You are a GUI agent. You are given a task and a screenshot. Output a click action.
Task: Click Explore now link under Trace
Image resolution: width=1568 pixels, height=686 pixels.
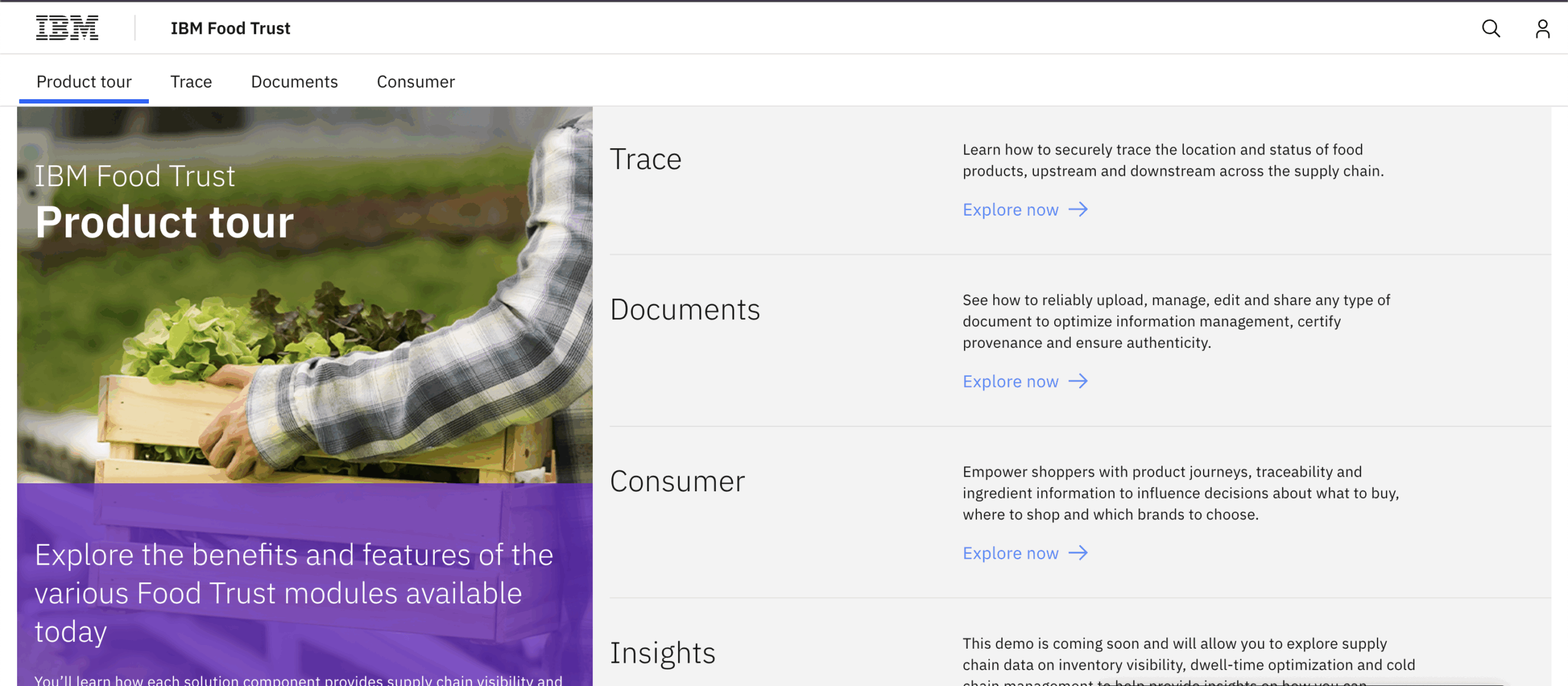pos(1010,209)
